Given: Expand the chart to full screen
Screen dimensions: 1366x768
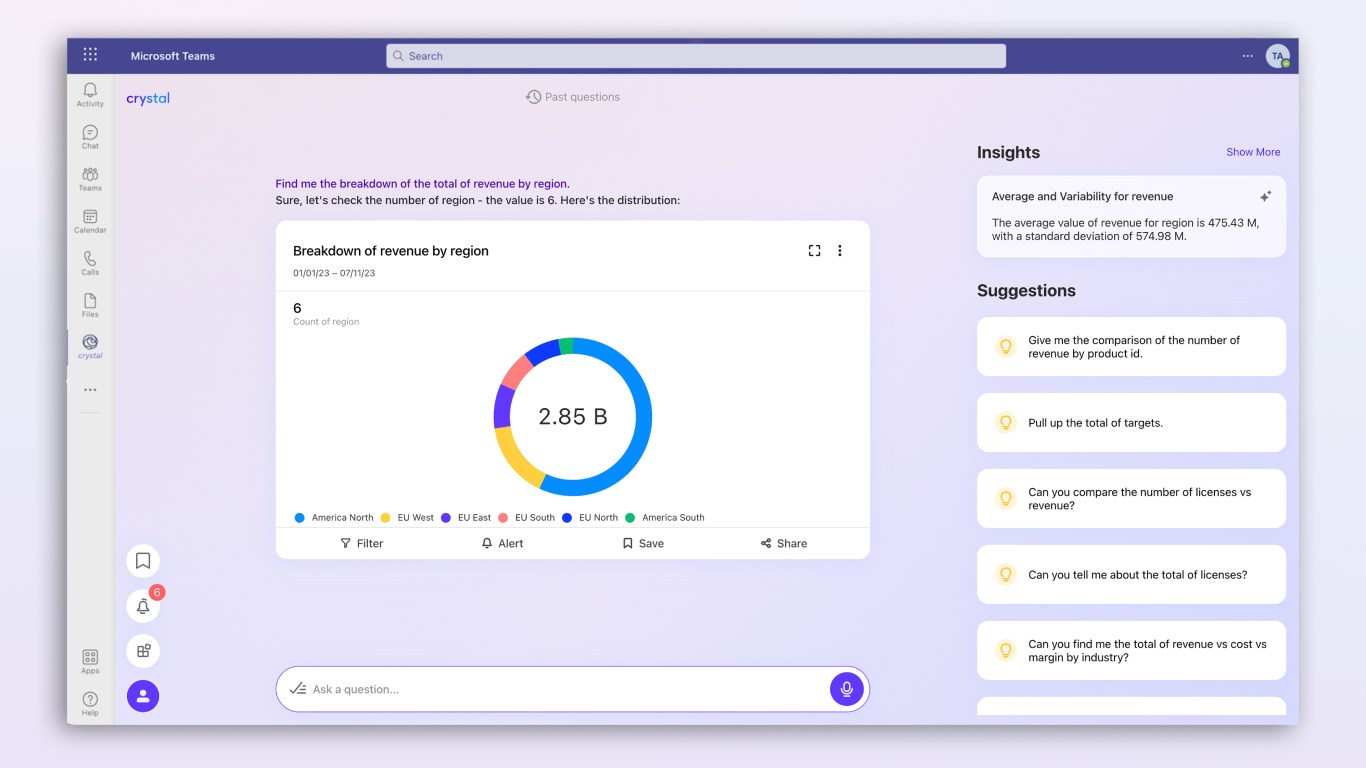Looking at the screenshot, I should (x=814, y=251).
